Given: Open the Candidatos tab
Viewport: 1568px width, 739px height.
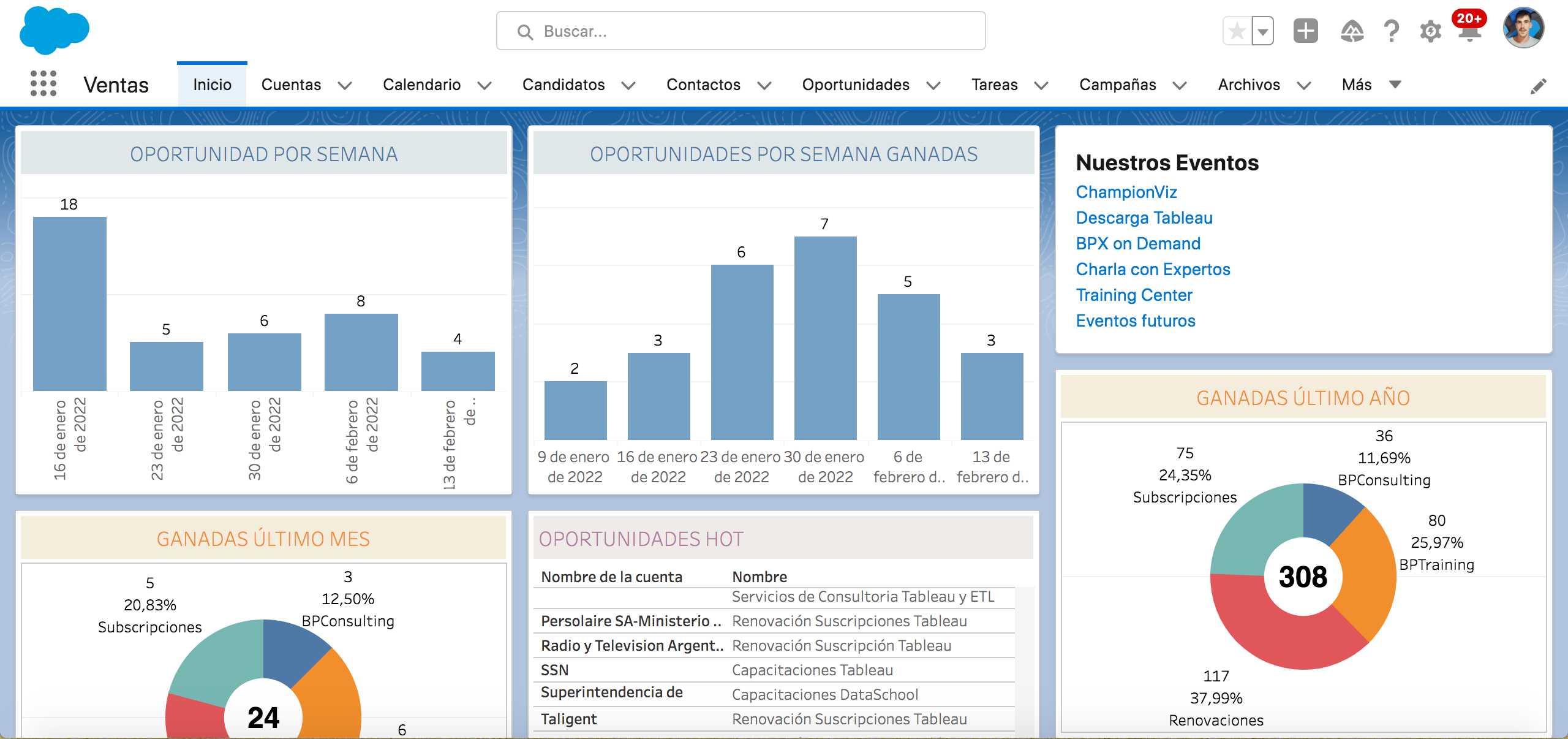Looking at the screenshot, I should 563,85.
